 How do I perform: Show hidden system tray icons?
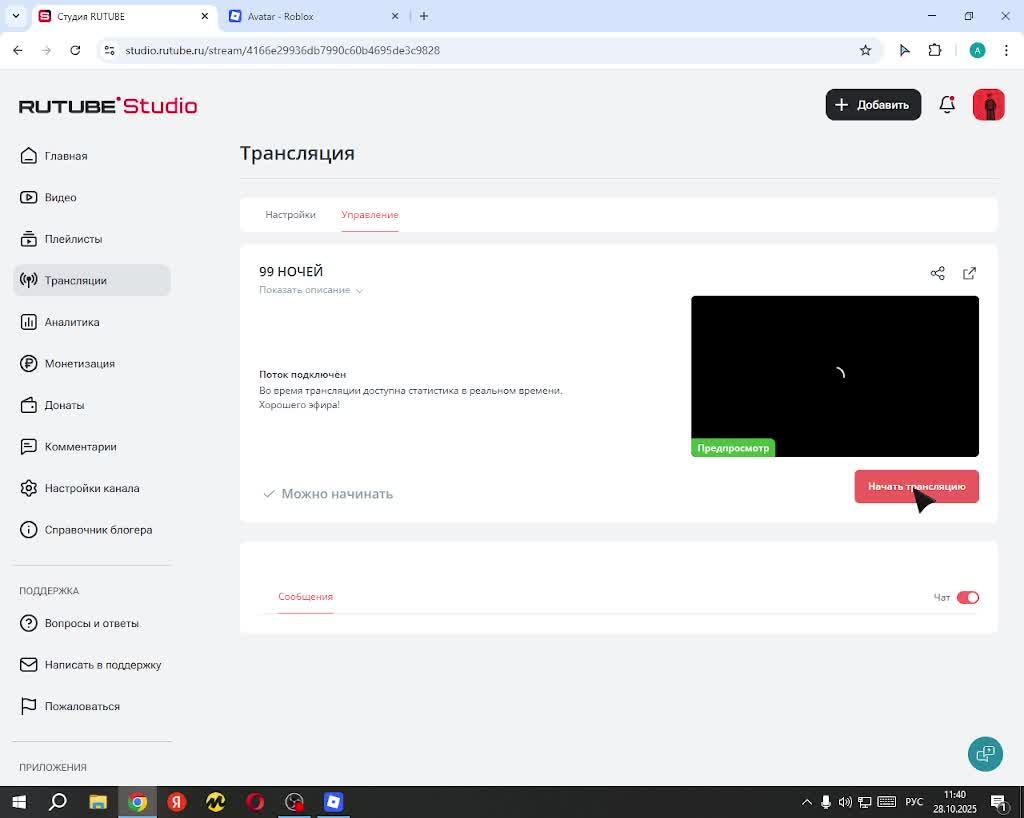[807, 802]
